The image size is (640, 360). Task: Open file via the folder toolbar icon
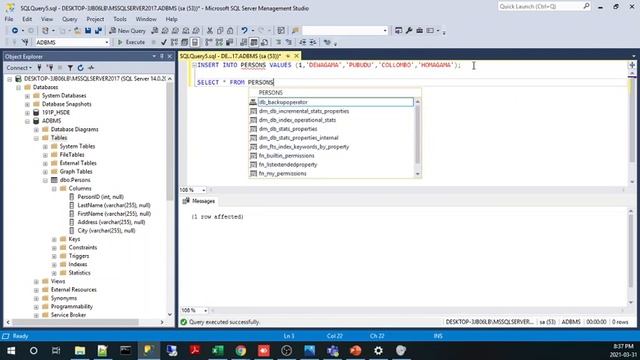[x=77, y=31]
